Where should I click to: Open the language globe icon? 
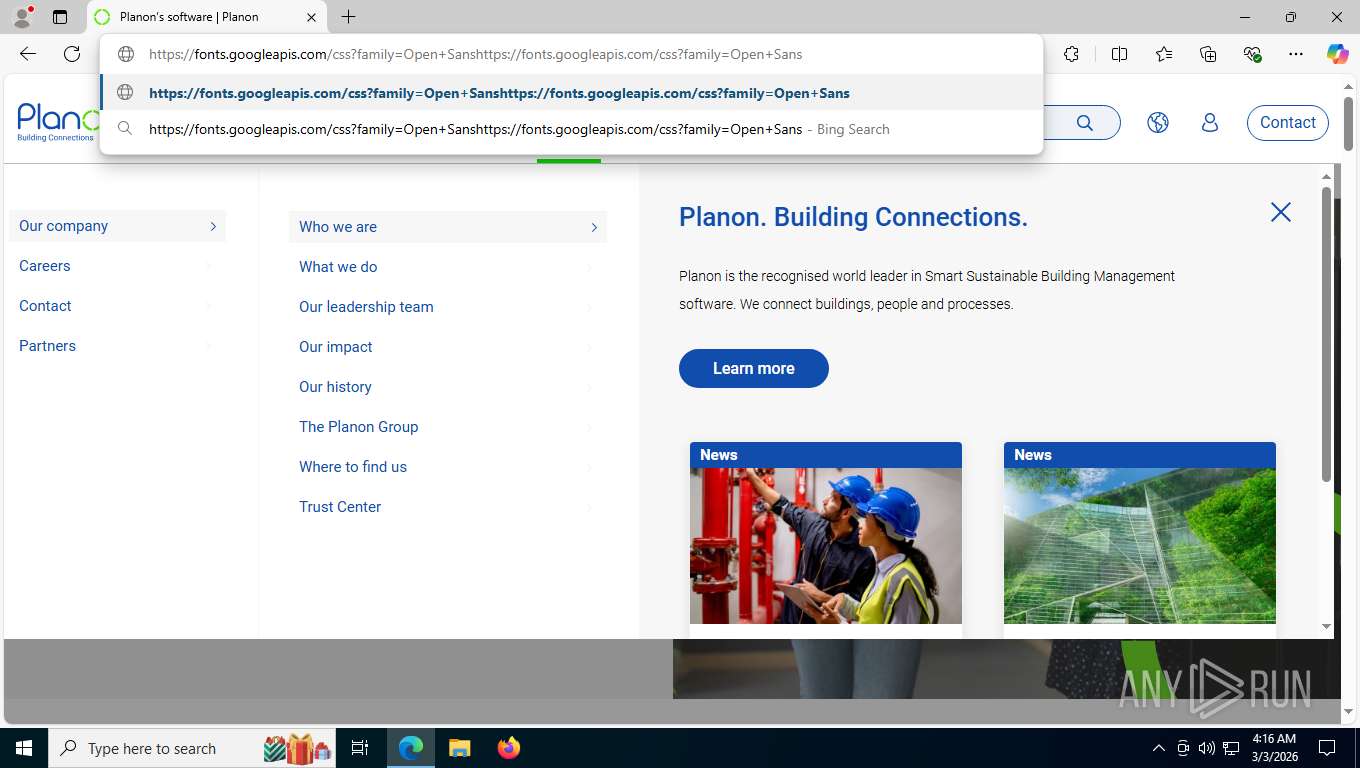point(1158,123)
